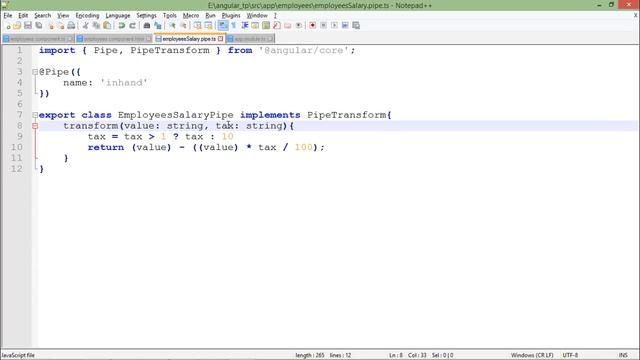Click the Stop Recording macro icon
This screenshot has height=360, width=640.
(x=323, y=26)
